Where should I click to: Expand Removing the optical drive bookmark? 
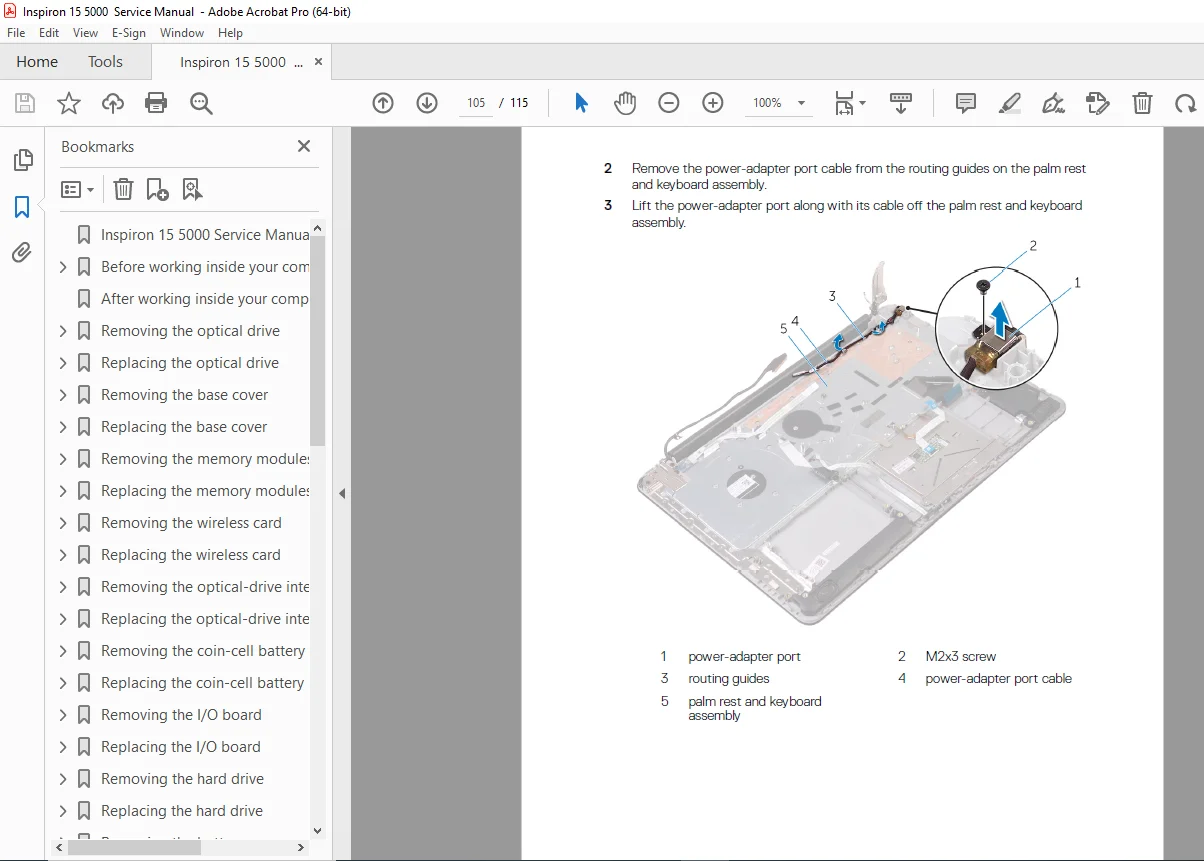coord(63,331)
